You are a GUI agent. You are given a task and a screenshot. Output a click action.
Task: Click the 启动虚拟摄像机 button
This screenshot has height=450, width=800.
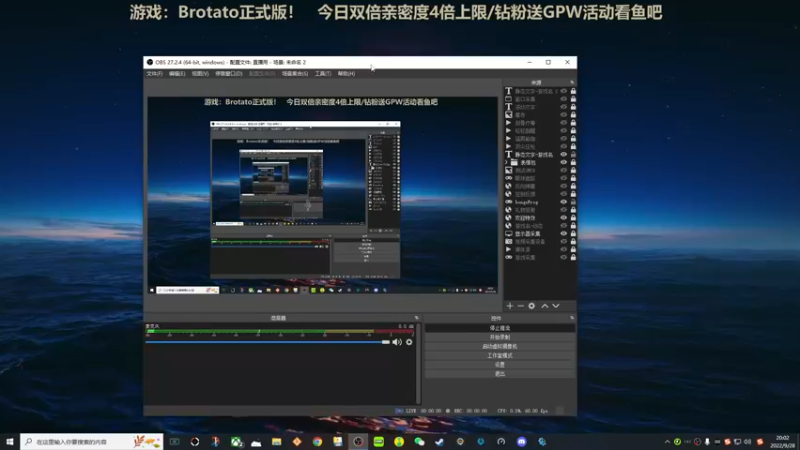coord(499,346)
